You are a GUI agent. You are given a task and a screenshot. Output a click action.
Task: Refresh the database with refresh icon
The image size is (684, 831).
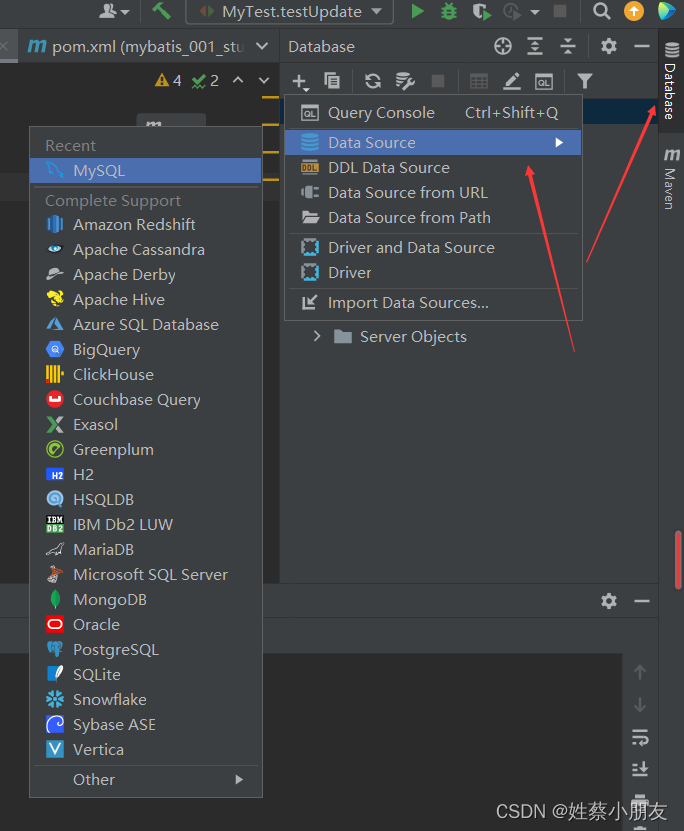coord(373,81)
